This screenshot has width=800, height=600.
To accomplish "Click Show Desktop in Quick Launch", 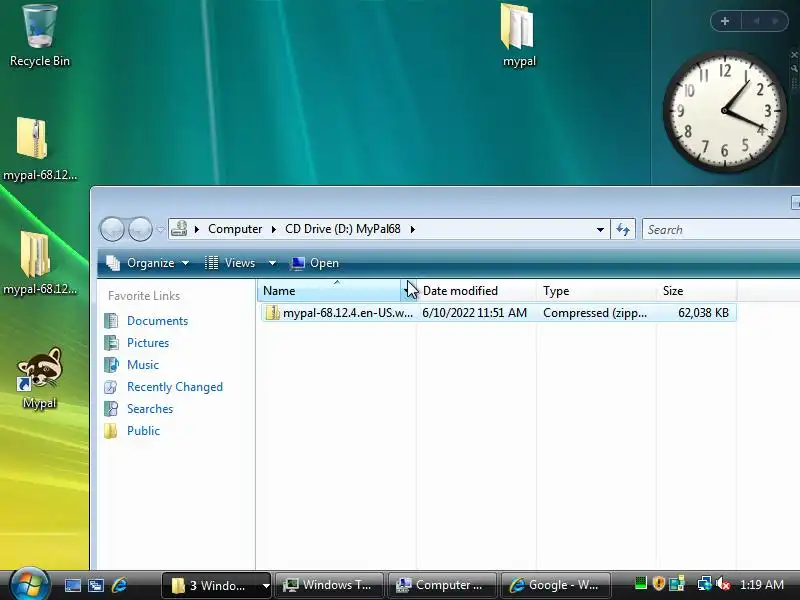I will (x=72, y=585).
